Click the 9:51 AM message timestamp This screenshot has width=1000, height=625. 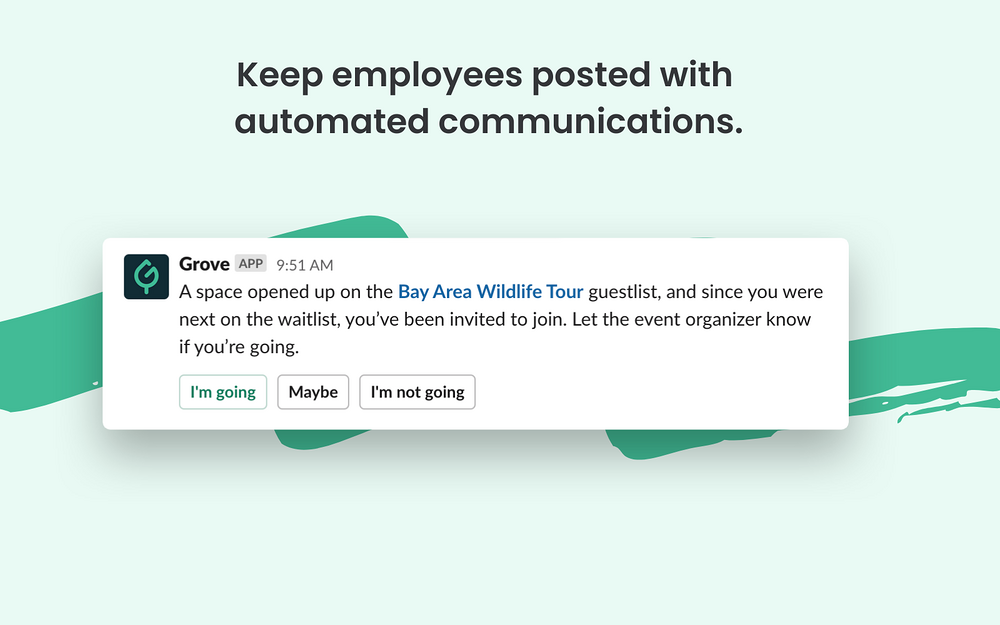click(x=304, y=265)
